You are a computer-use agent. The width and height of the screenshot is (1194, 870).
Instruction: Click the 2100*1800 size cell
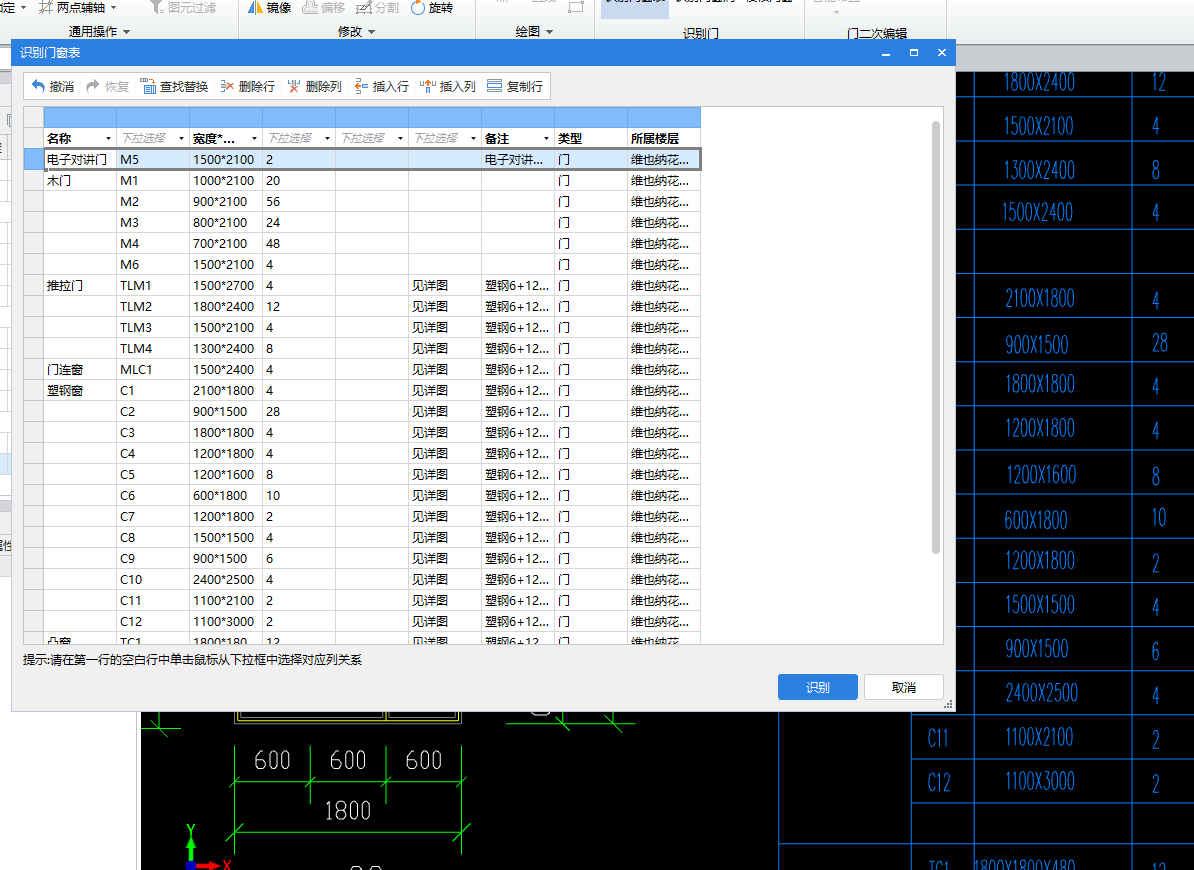[x=226, y=390]
